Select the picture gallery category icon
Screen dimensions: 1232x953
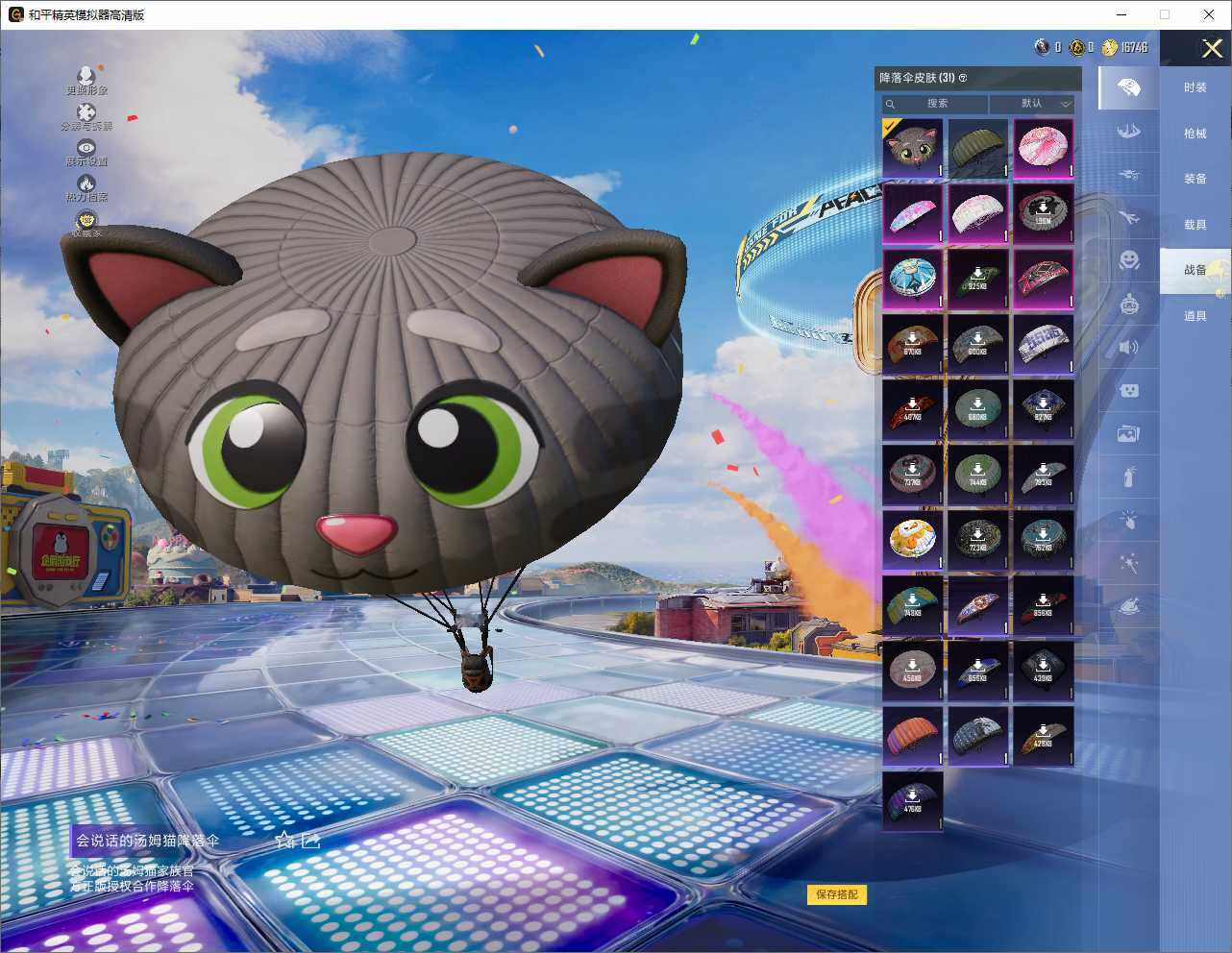pos(1129,434)
